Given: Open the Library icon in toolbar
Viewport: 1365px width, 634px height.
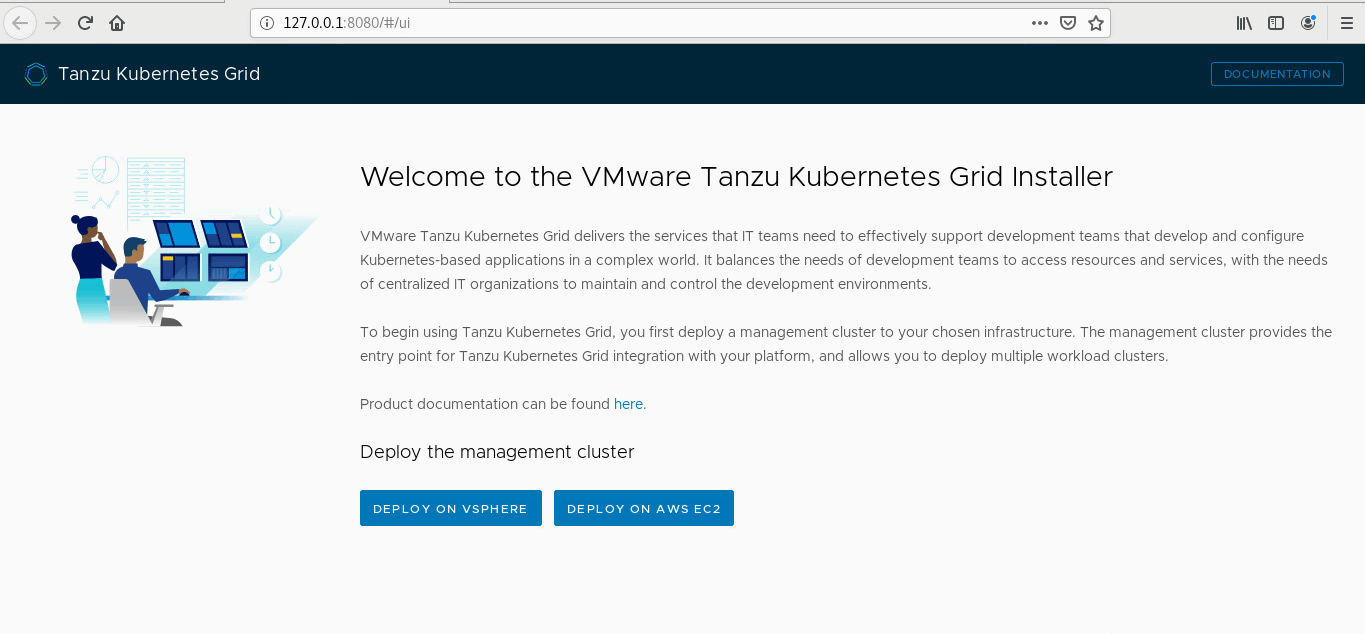Looking at the screenshot, I should pos(1244,23).
